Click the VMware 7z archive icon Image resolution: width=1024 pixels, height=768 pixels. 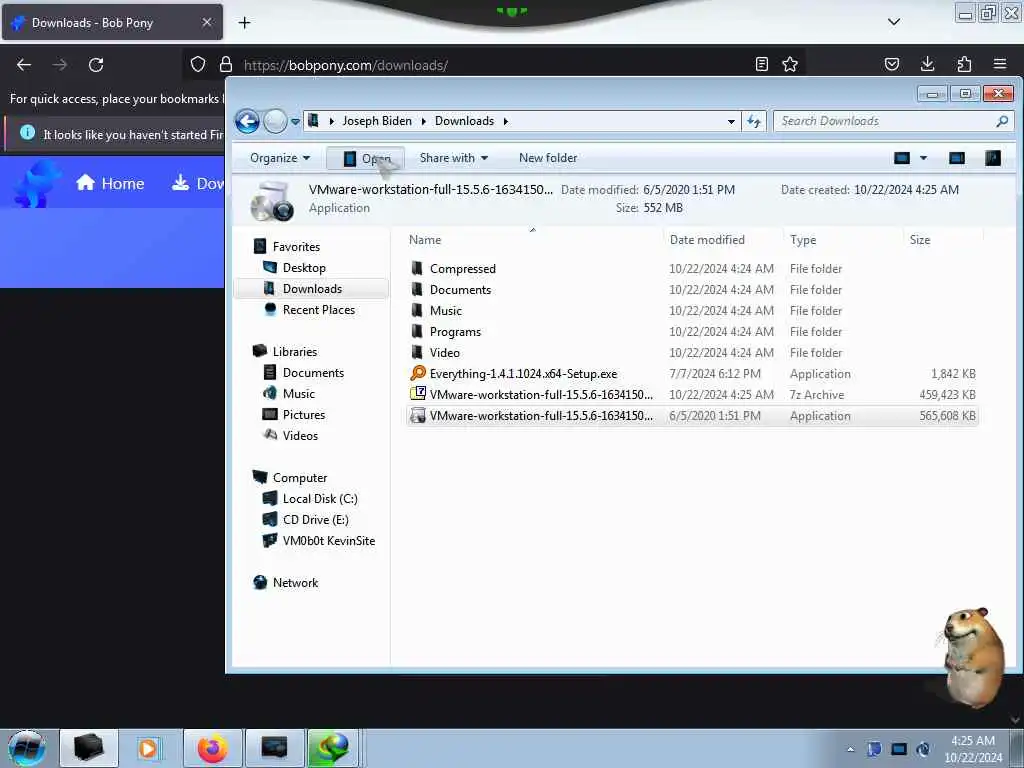tap(417, 394)
